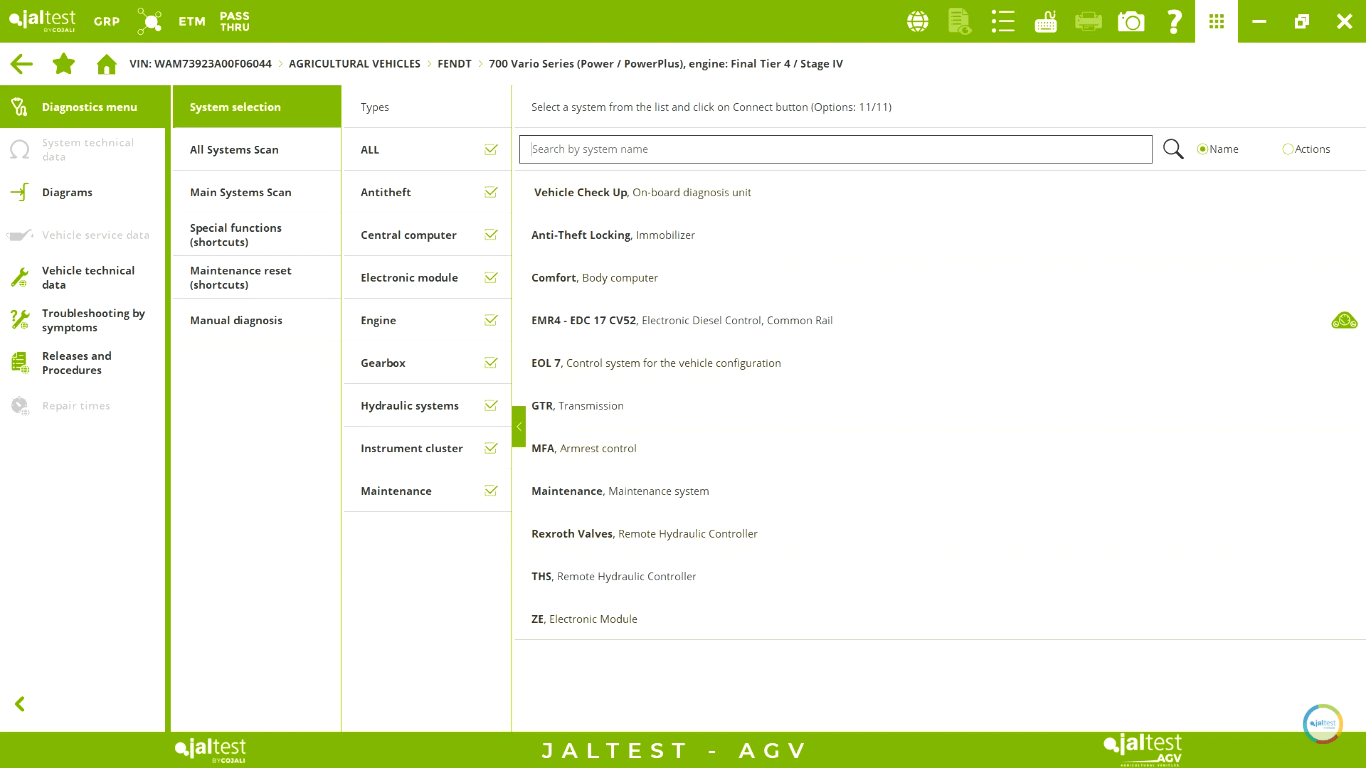
Task: Click the Search by system name field
Action: pyautogui.click(x=835, y=149)
